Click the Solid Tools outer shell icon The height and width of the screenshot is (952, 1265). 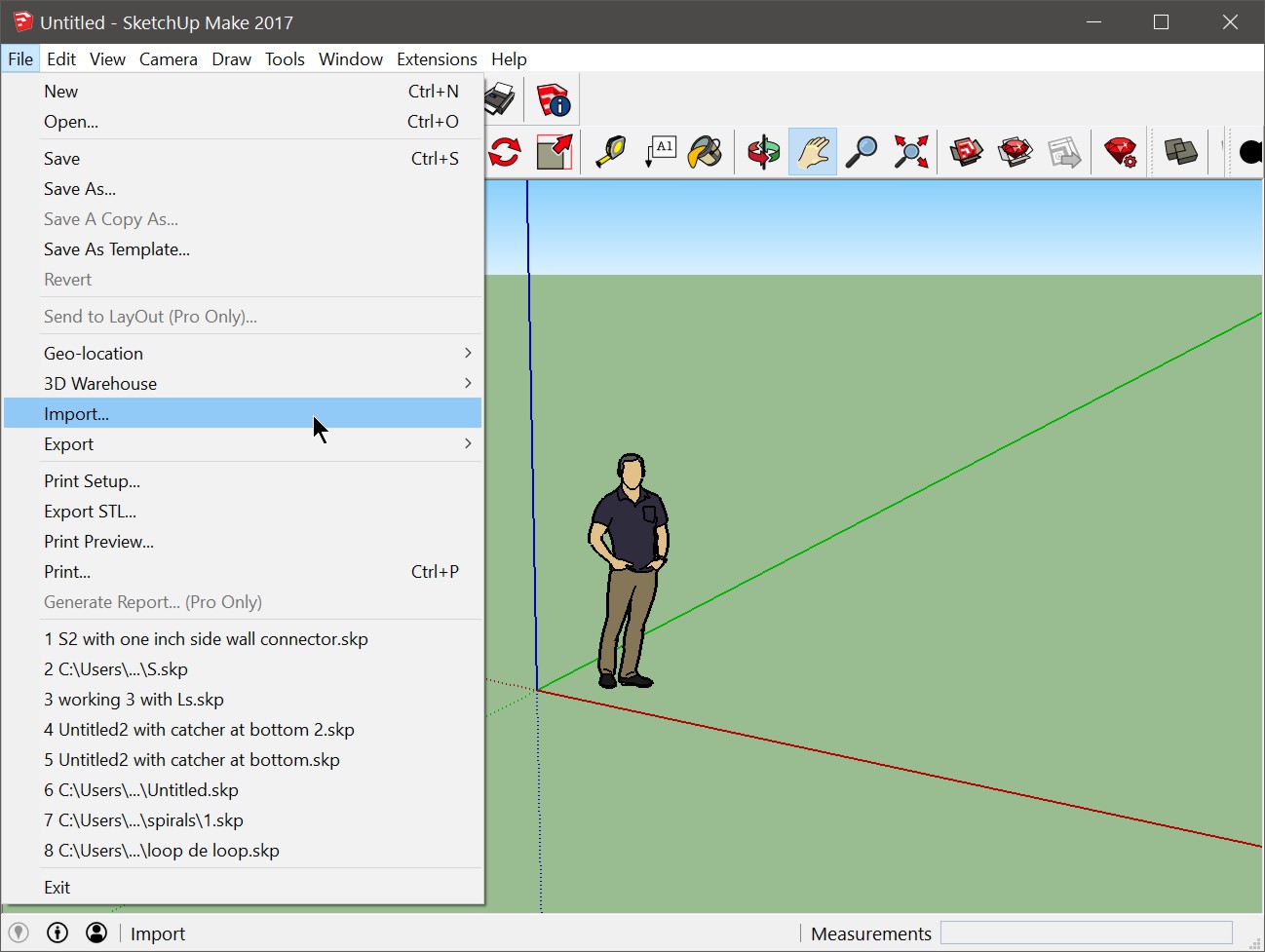[1180, 152]
